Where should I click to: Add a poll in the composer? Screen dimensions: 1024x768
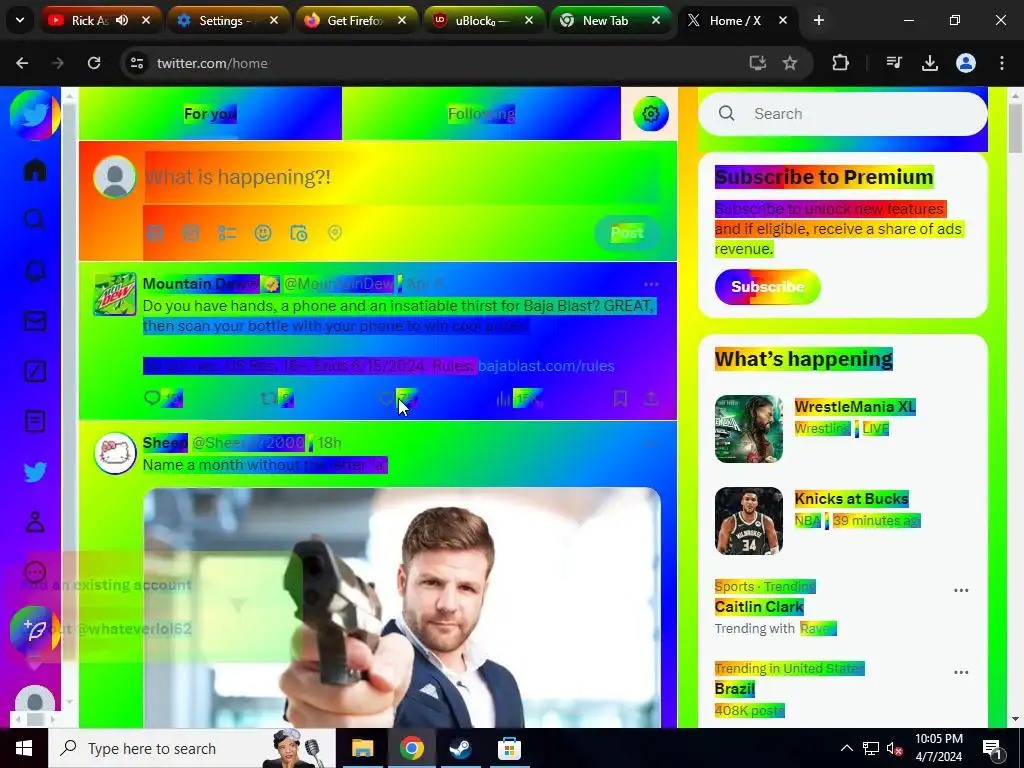click(227, 233)
